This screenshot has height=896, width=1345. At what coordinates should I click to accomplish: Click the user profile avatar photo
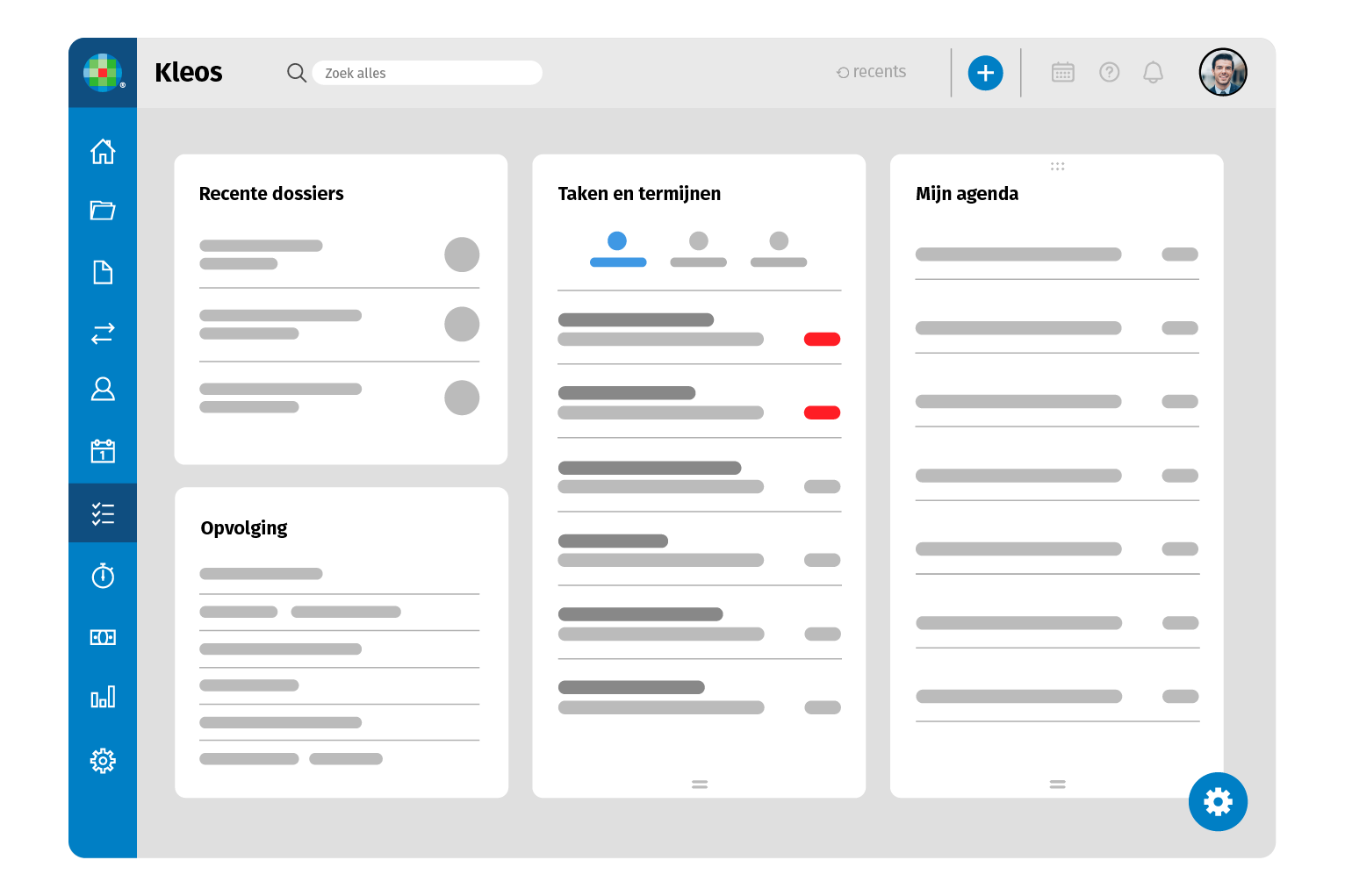pos(1222,72)
